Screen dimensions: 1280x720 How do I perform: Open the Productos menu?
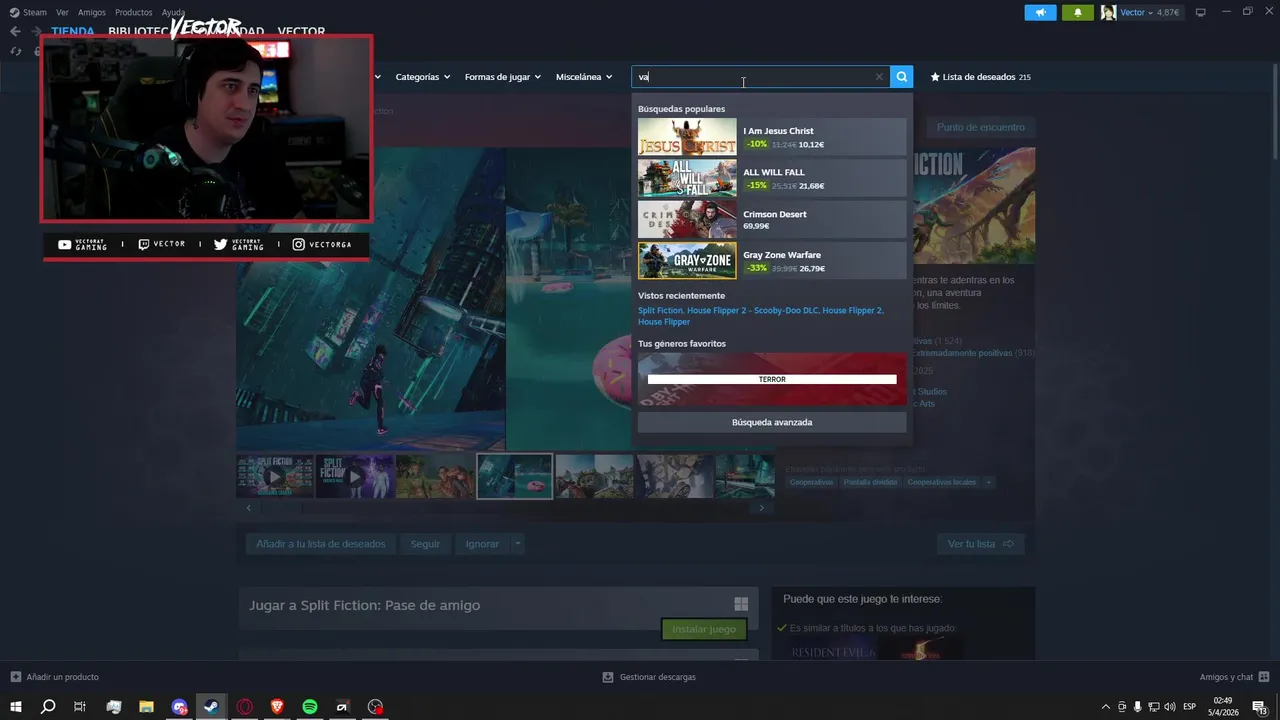click(x=133, y=13)
